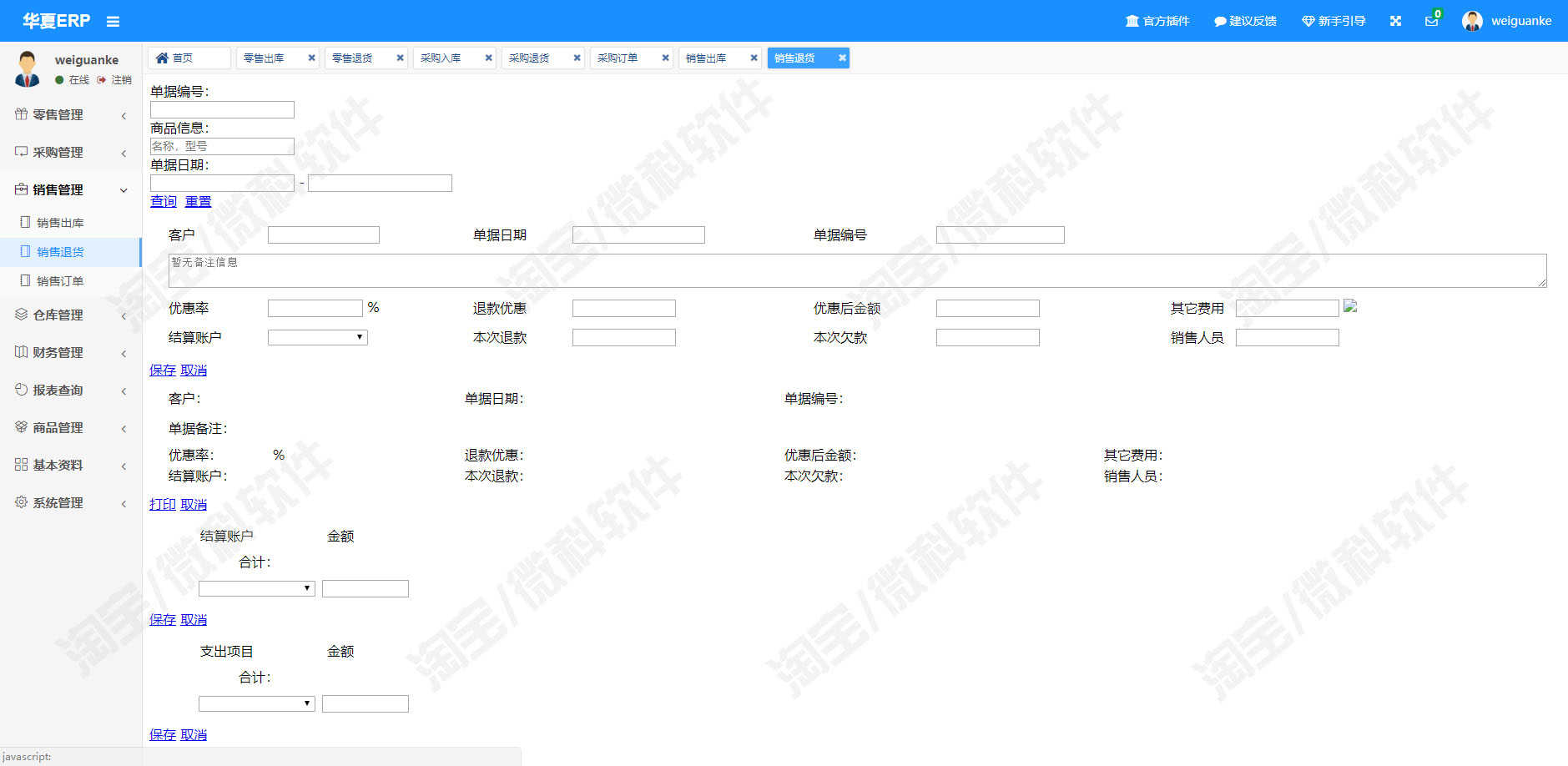Close the 销售出库 tab
Viewport: 1568px width, 766px height.
coord(754,58)
